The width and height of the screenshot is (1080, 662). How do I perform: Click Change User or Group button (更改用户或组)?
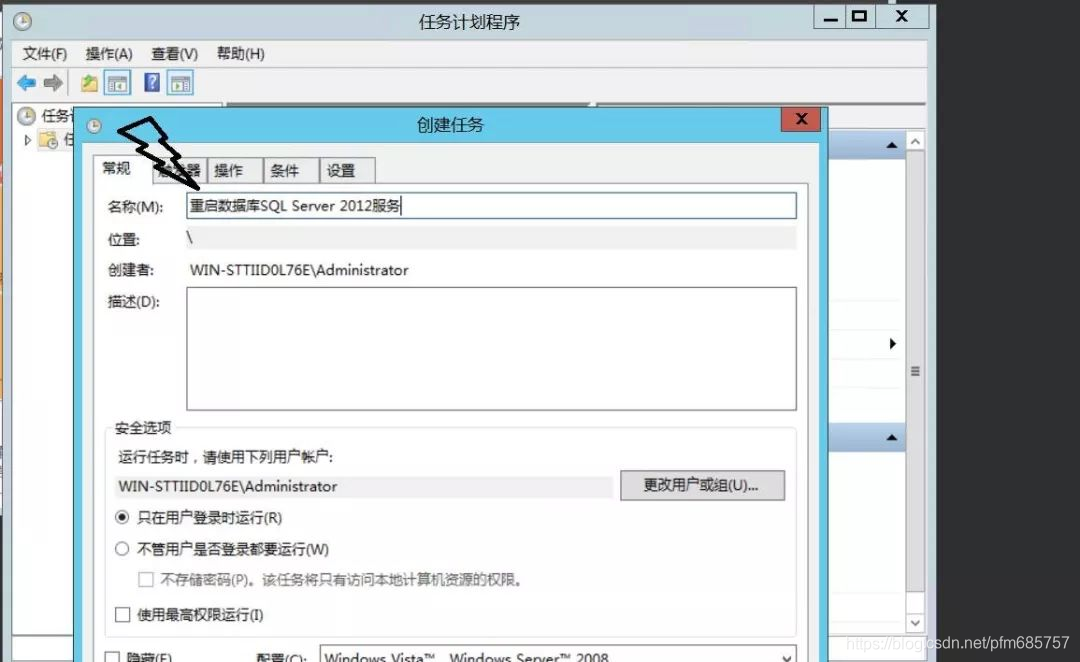[702, 485]
